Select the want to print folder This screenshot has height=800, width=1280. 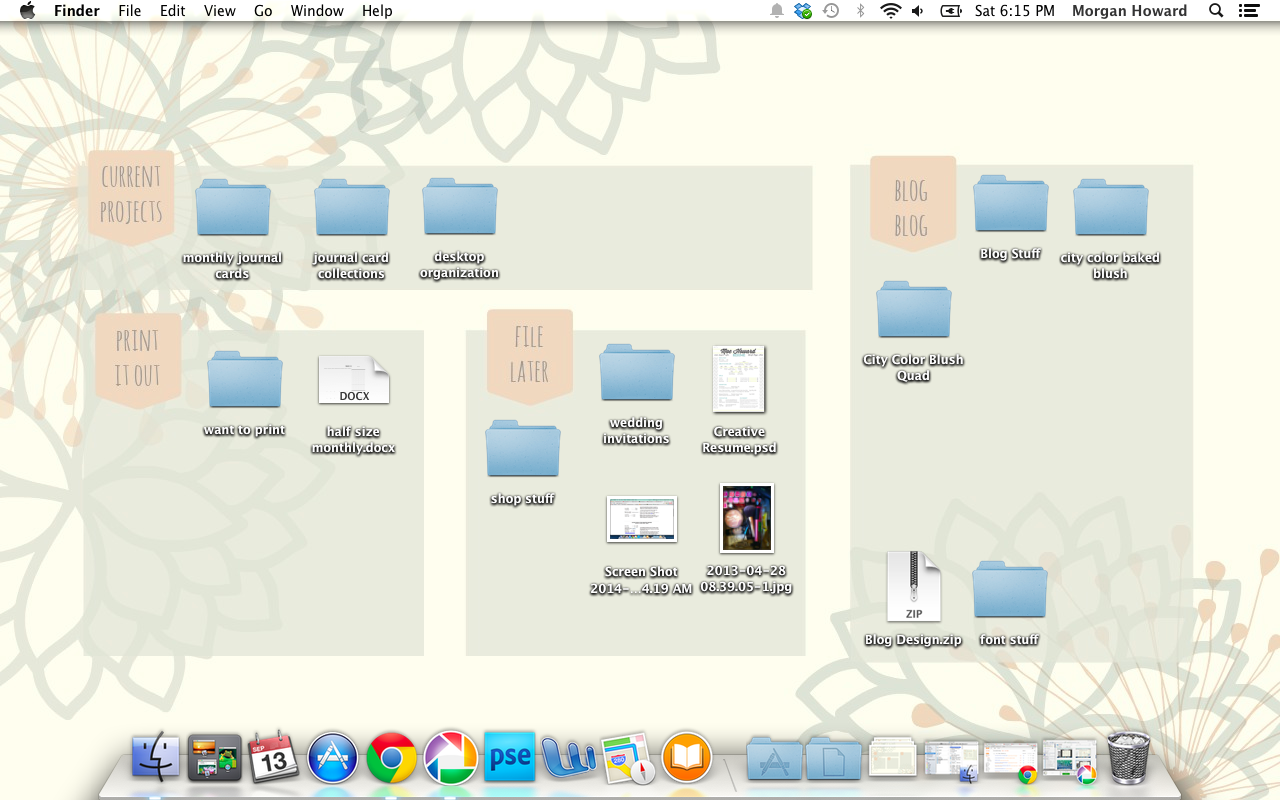245,380
